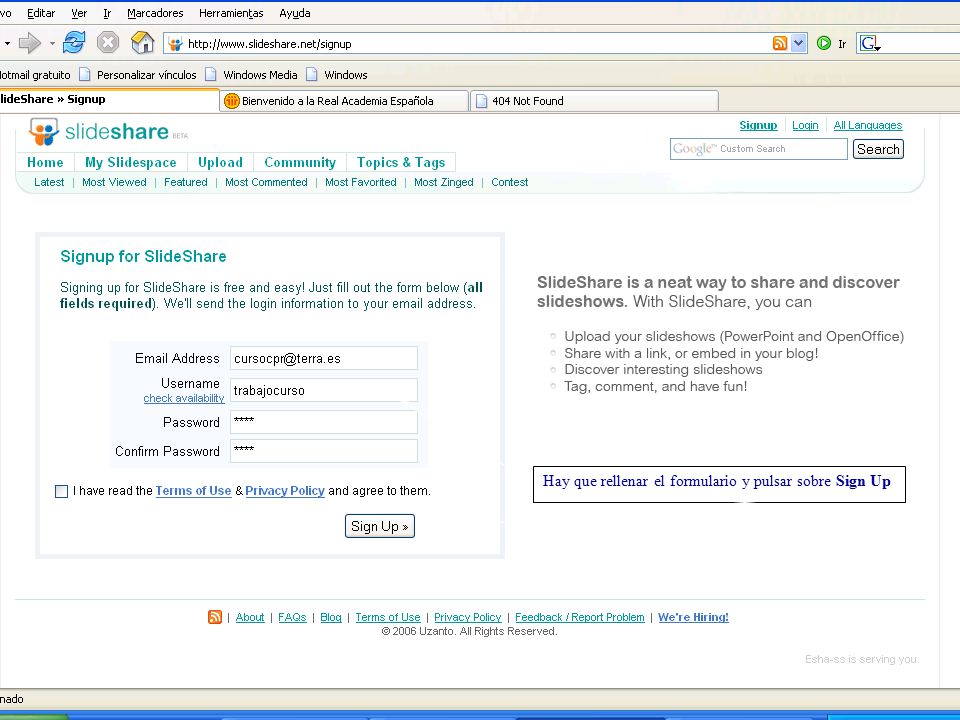The height and width of the screenshot is (720, 960).
Task: Click the Confirm Password field
Action: tap(324, 451)
